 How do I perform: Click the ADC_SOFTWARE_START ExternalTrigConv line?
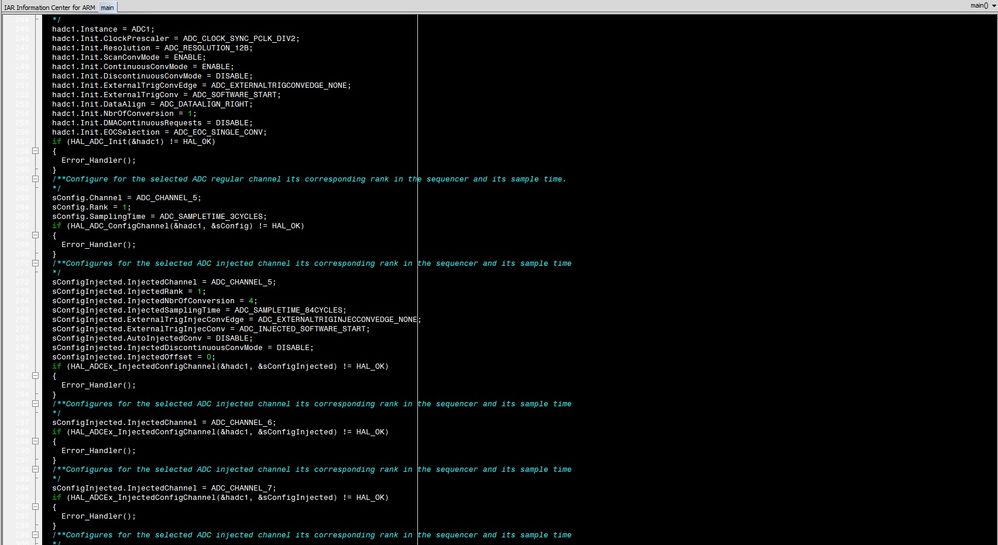tap(166, 95)
